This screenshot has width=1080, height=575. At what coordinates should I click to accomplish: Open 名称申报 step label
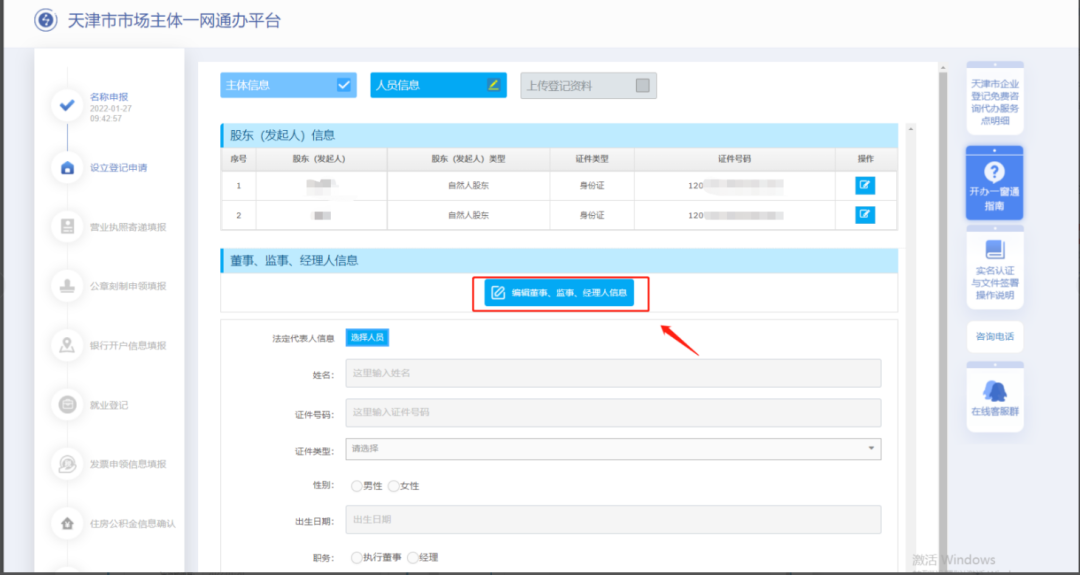click(x=110, y=97)
